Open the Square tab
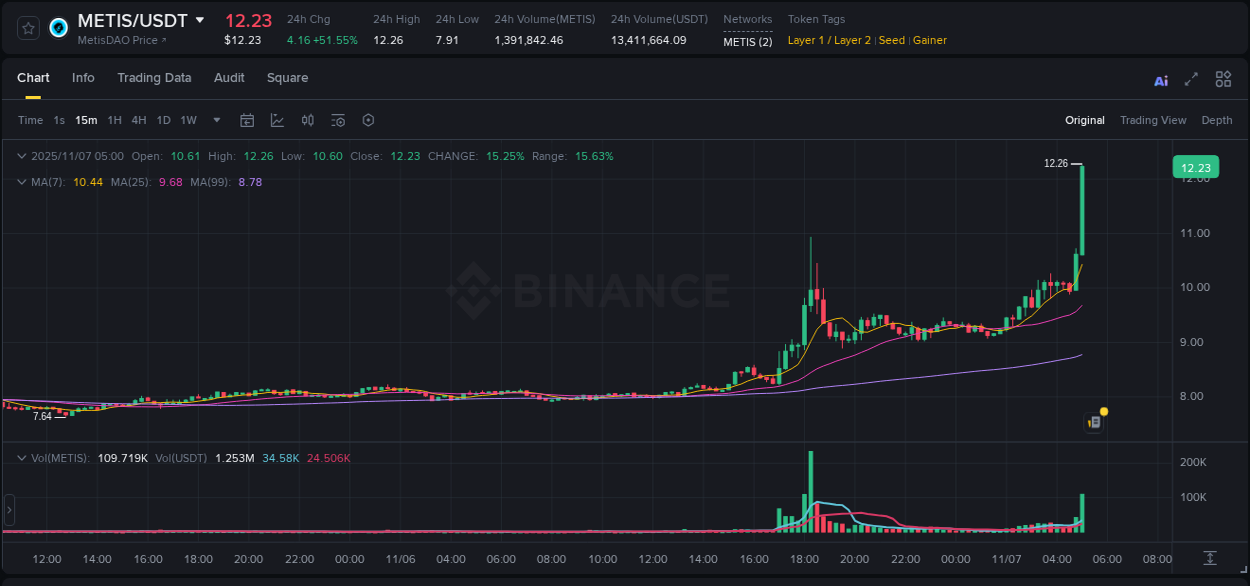The width and height of the screenshot is (1250, 586). pyautogui.click(x=287, y=78)
